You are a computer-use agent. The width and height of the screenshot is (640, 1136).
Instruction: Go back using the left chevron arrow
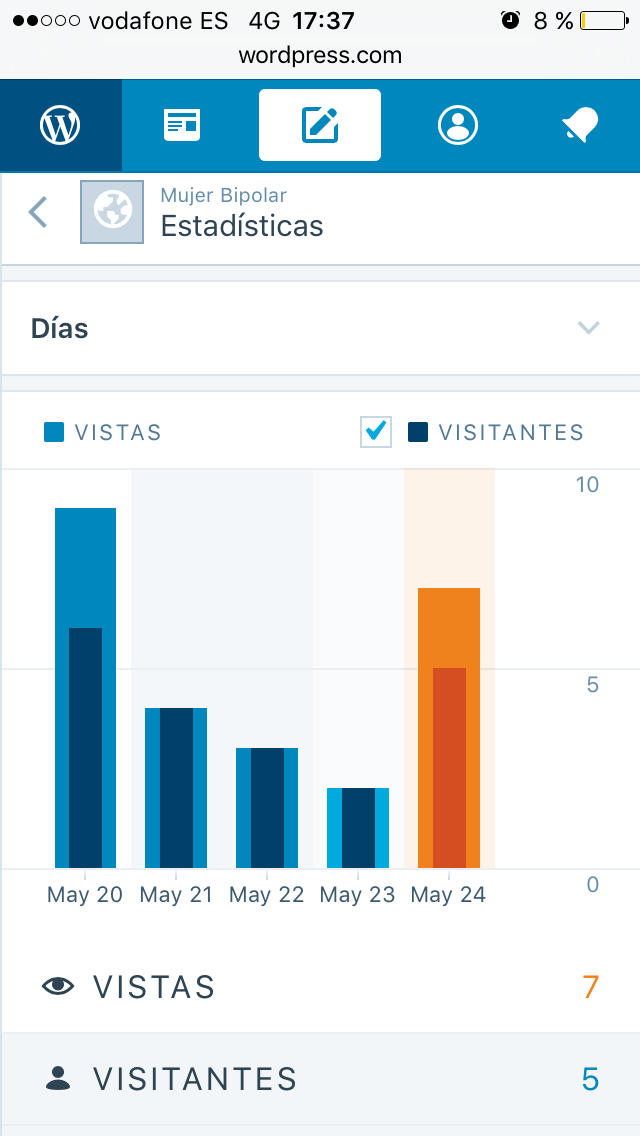38,212
